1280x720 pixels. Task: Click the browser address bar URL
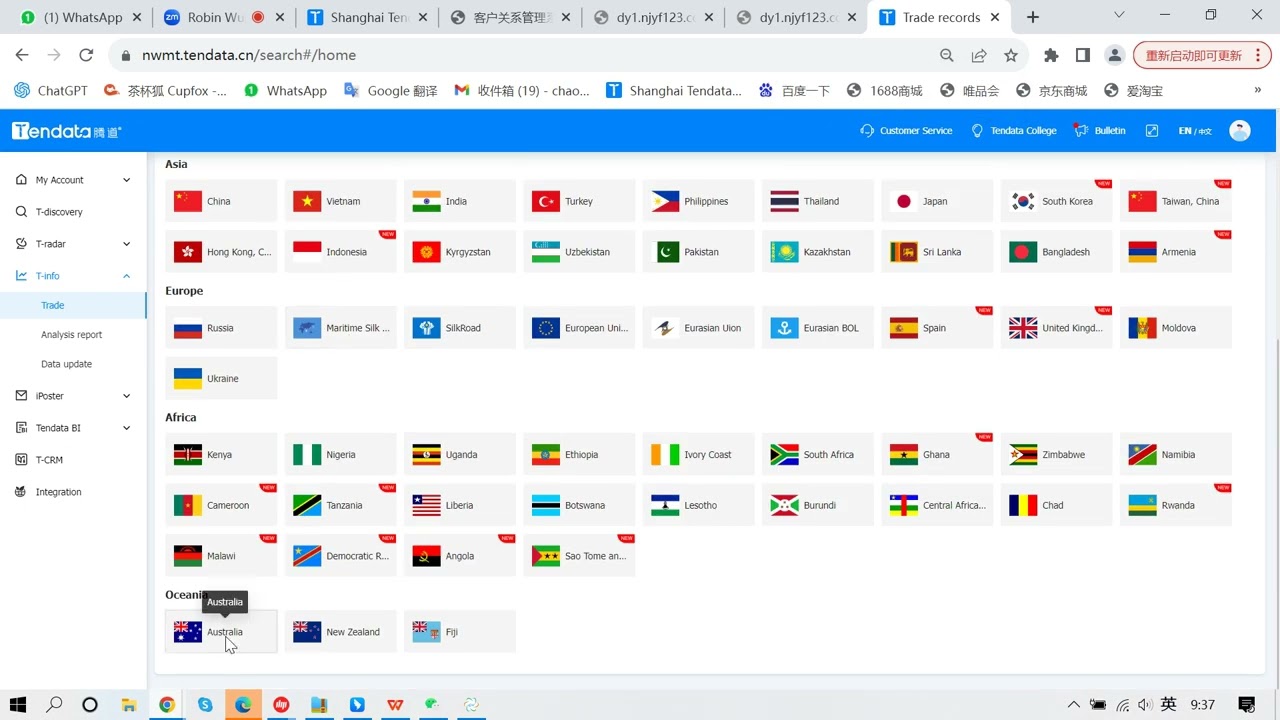tap(248, 56)
